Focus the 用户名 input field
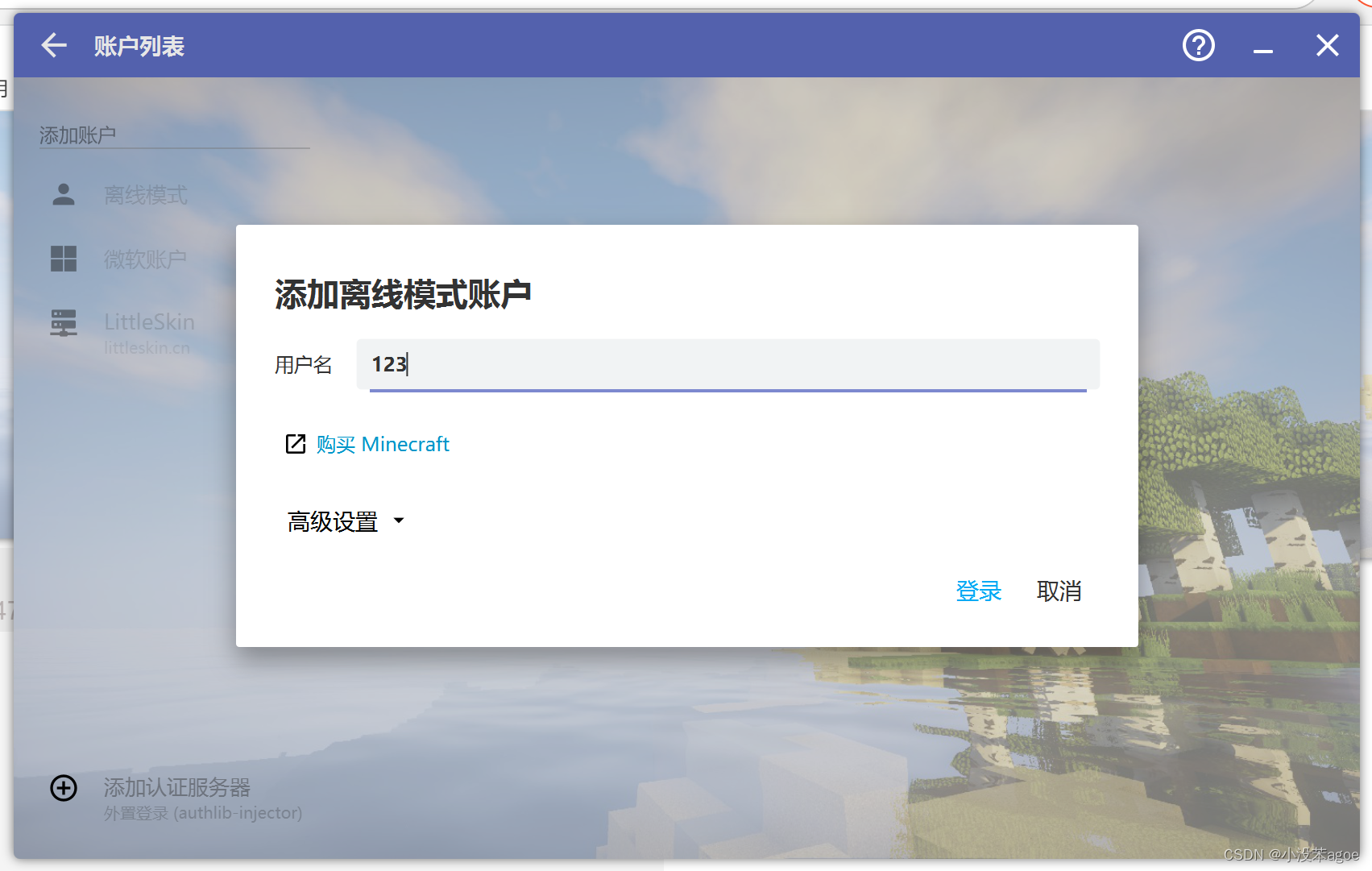1372x871 pixels. click(728, 365)
